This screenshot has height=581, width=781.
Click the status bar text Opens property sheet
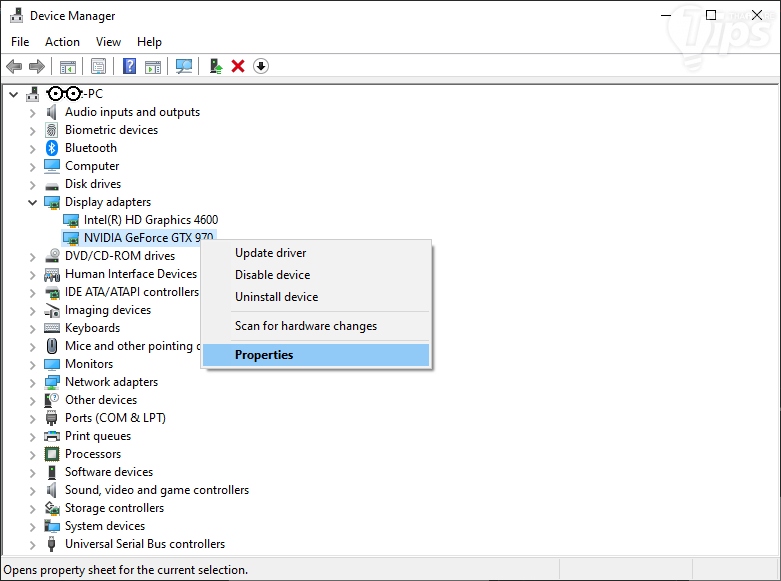point(126,570)
